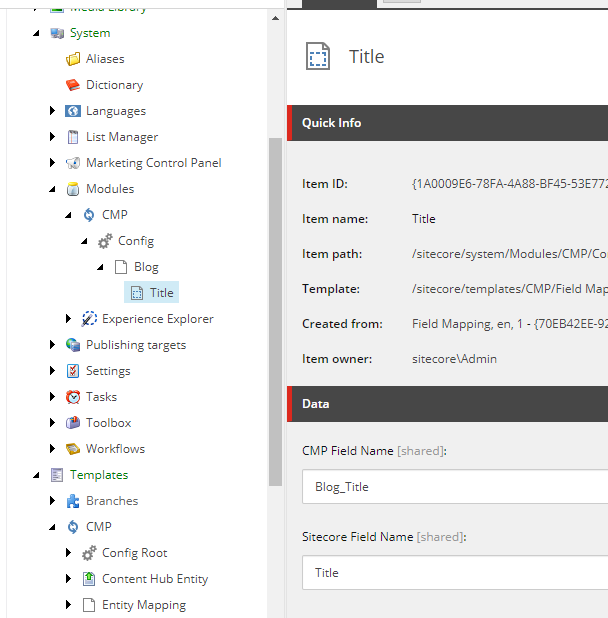Expand the Entity Mapping node
This screenshot has width=608, height=618.
coord(68,605)
